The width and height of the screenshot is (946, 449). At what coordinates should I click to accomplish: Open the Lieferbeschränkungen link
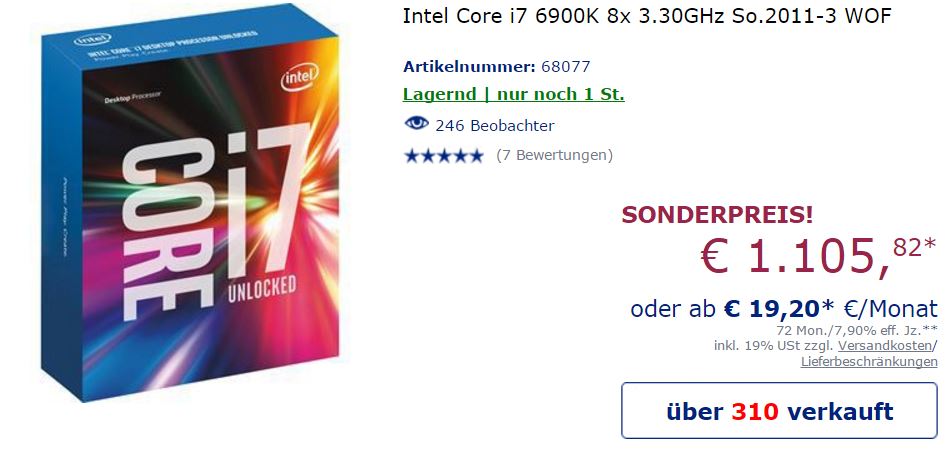pos(869,361)
